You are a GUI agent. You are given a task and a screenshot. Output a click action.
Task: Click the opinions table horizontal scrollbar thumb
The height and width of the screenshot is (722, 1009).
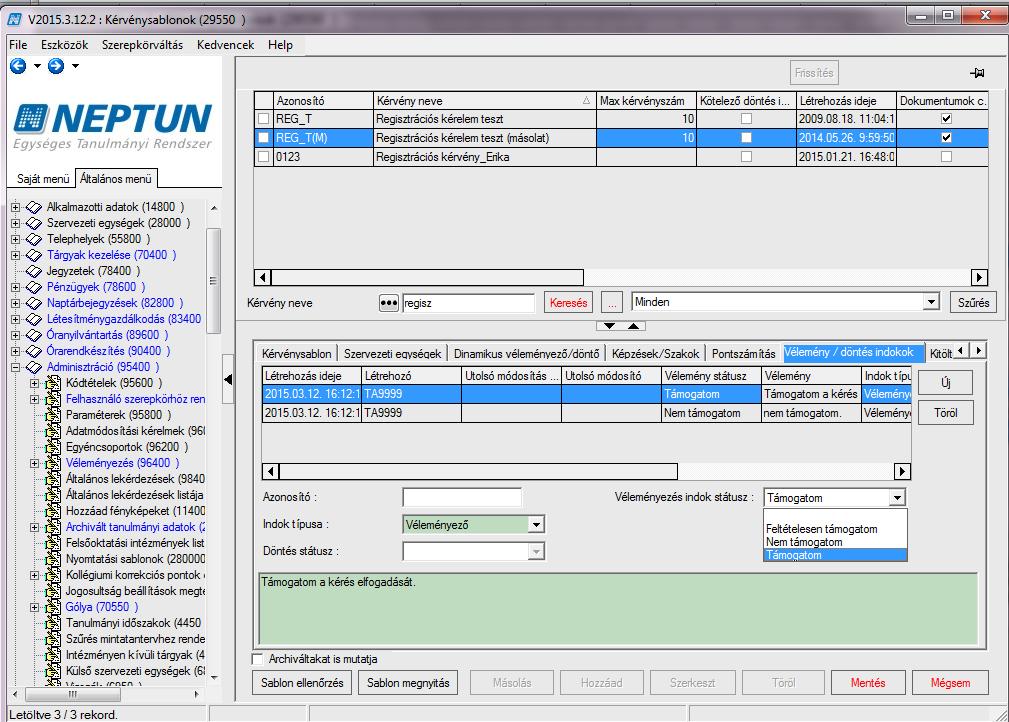(478, 472)
